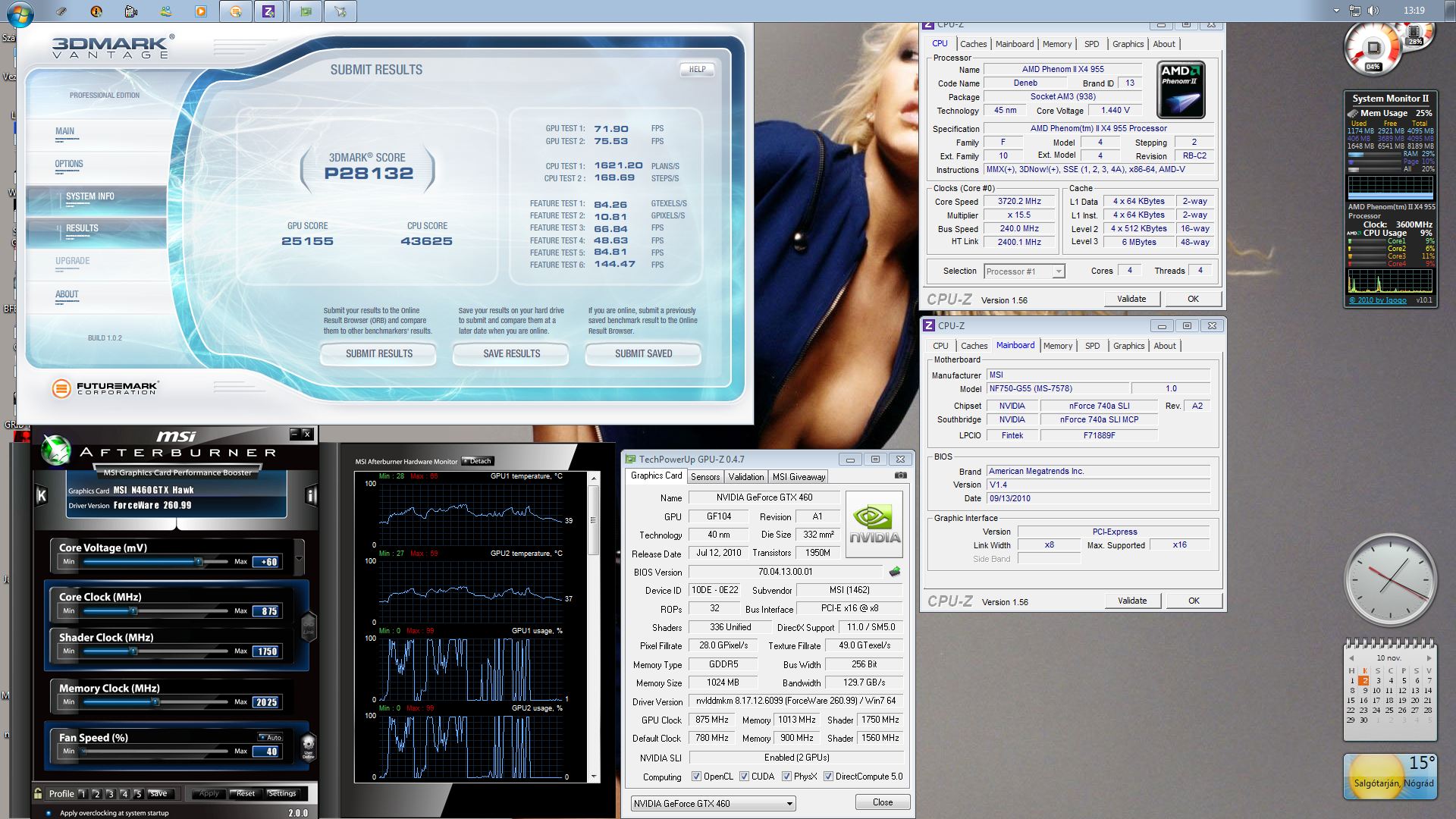Expand the Core Voltage dropdown arrow
Viewport: 1456px width, 819px height.
[x=299, y=560]
